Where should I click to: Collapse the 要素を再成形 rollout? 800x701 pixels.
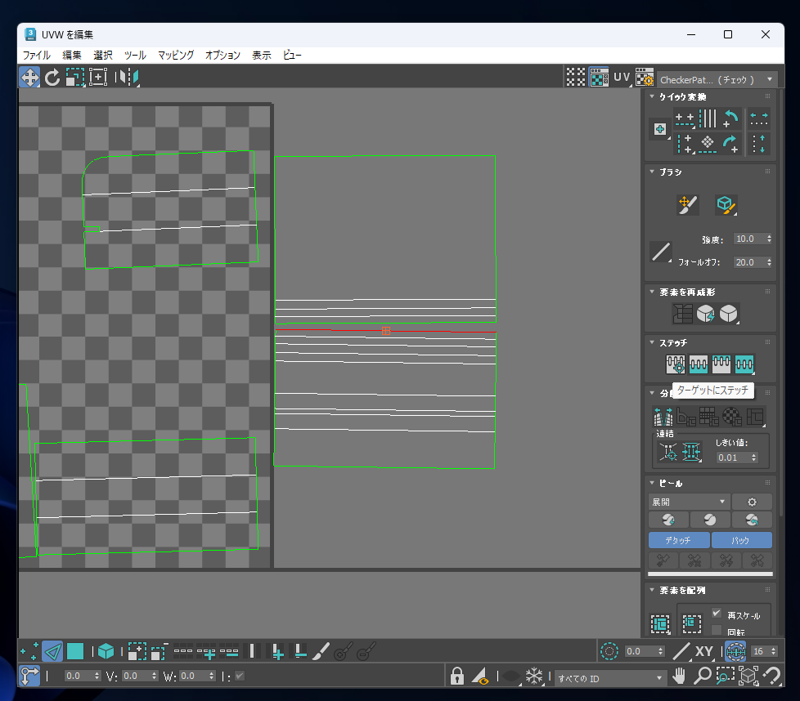(x=652, y=292)
